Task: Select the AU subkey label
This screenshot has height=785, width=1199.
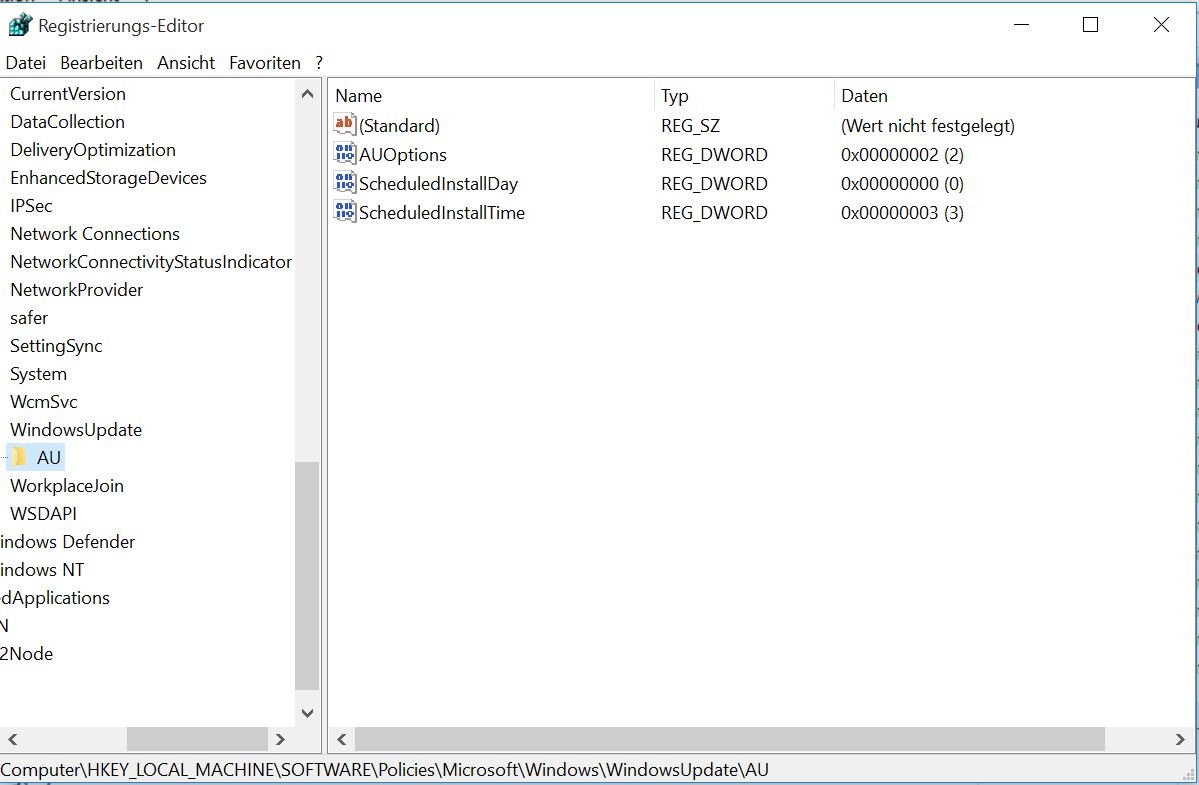Action: point(49,458)
